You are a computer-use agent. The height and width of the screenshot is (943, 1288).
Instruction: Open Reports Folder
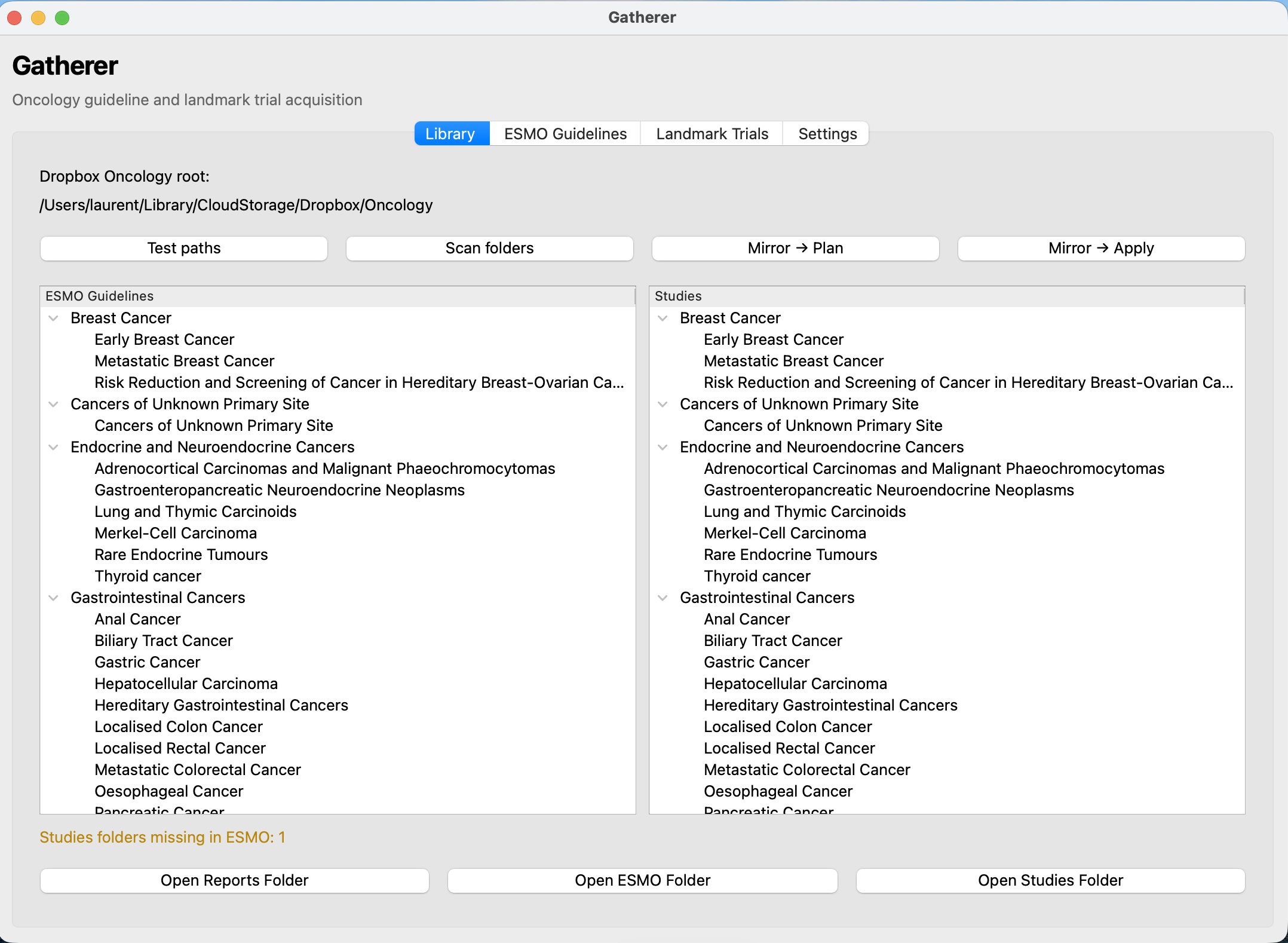(235, 880)
